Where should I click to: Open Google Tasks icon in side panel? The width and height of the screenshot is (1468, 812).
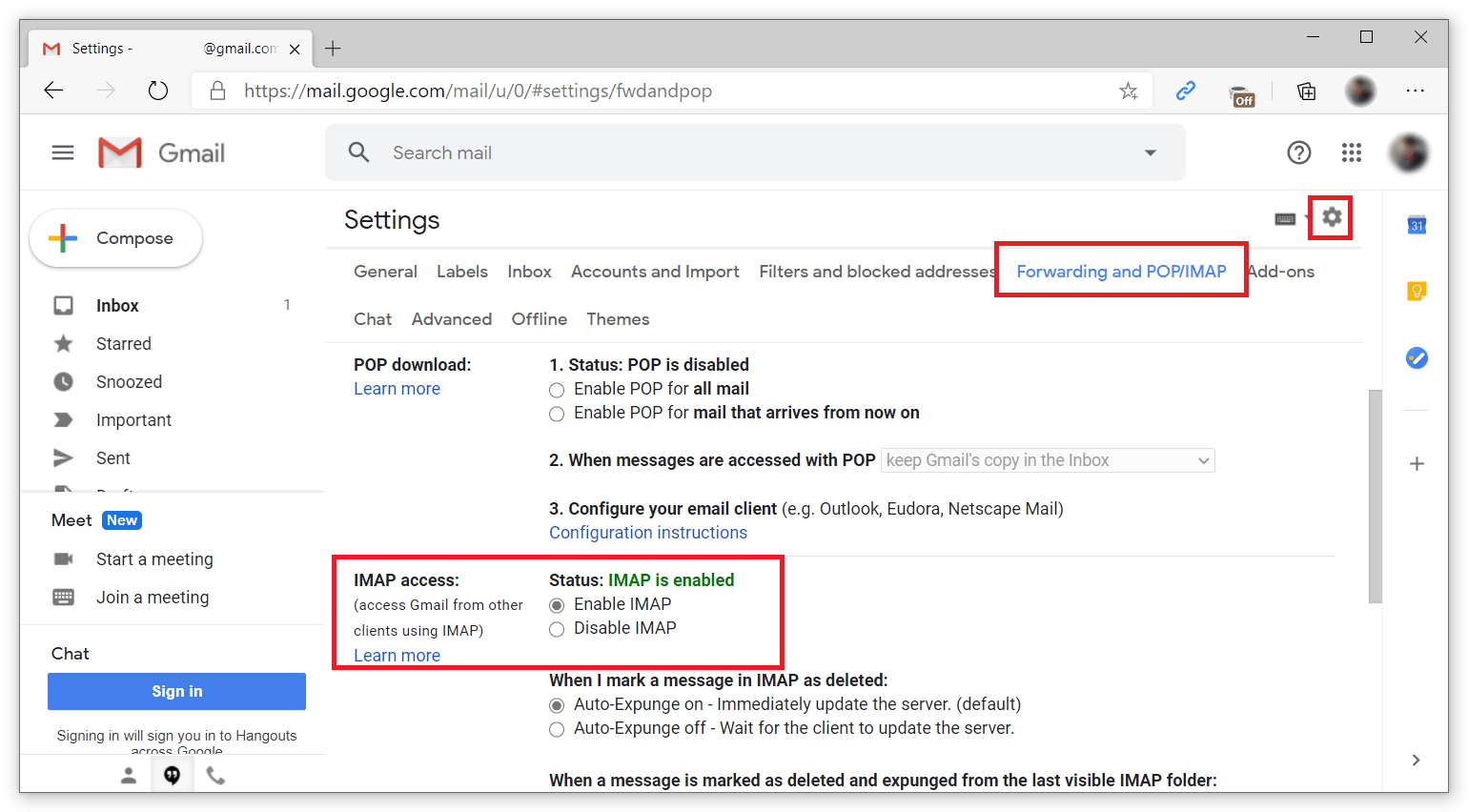(x=1417, y=358)
